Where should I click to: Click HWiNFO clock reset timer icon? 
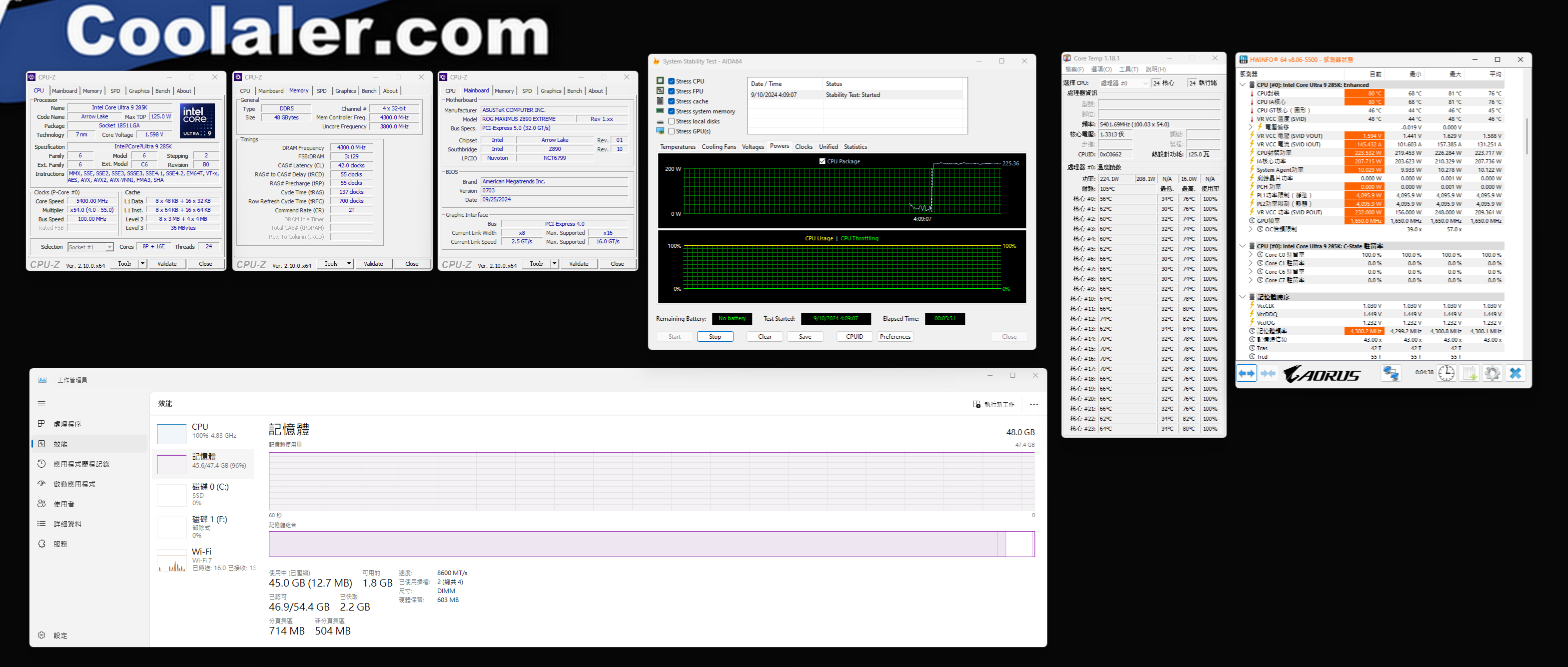(1446, 373)
